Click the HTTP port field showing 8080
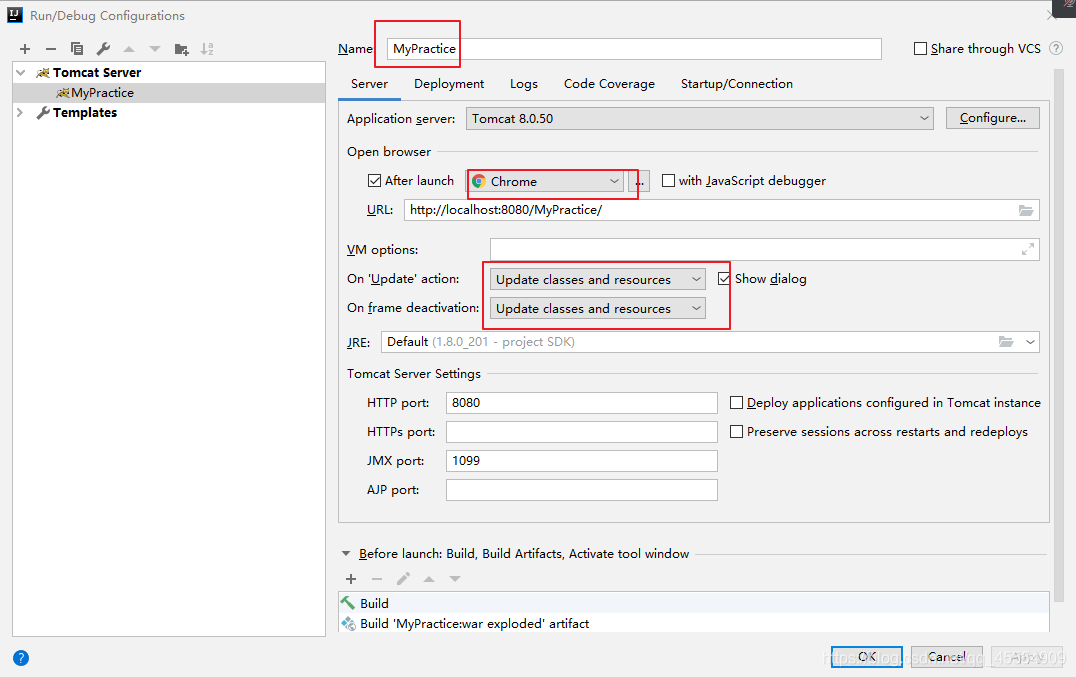This screenshot has height=677, width=1076. 582,403
